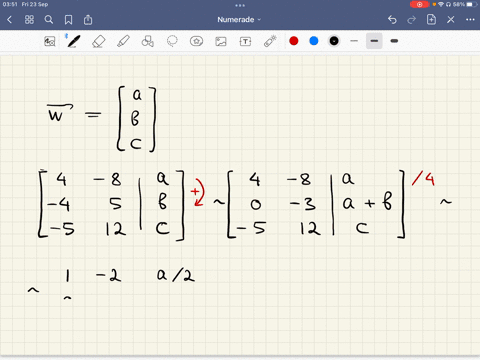Redo the last undone stroke

pyautogui.click(x=412, y=20)
